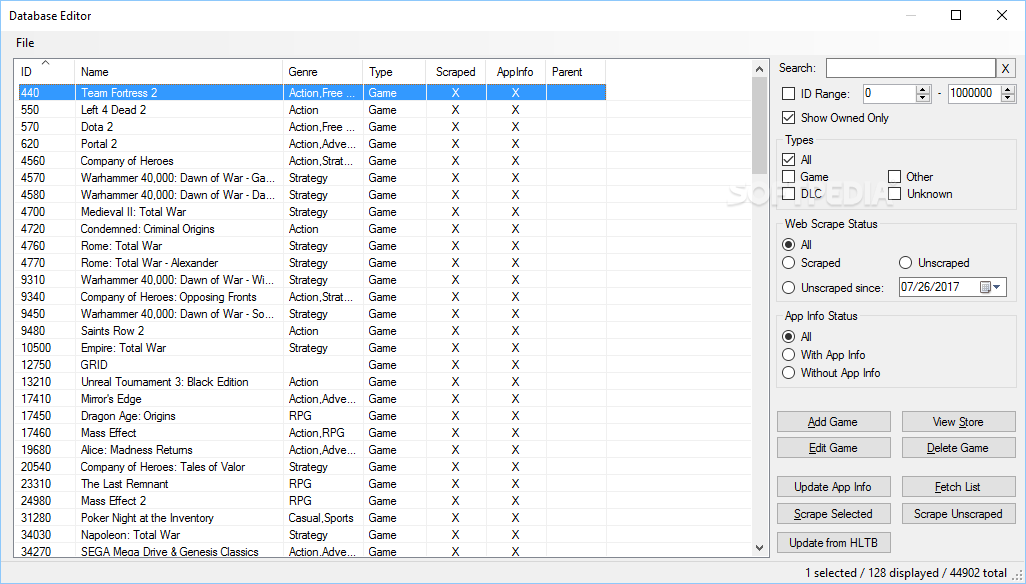Open the File menu

pyautogui.click(x=25, y=43)
